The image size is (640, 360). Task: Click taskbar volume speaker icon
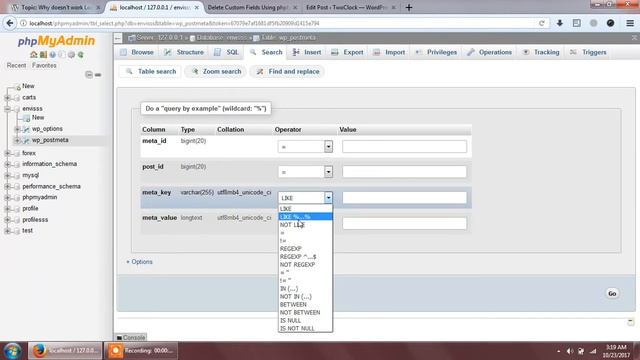point(570,351)
